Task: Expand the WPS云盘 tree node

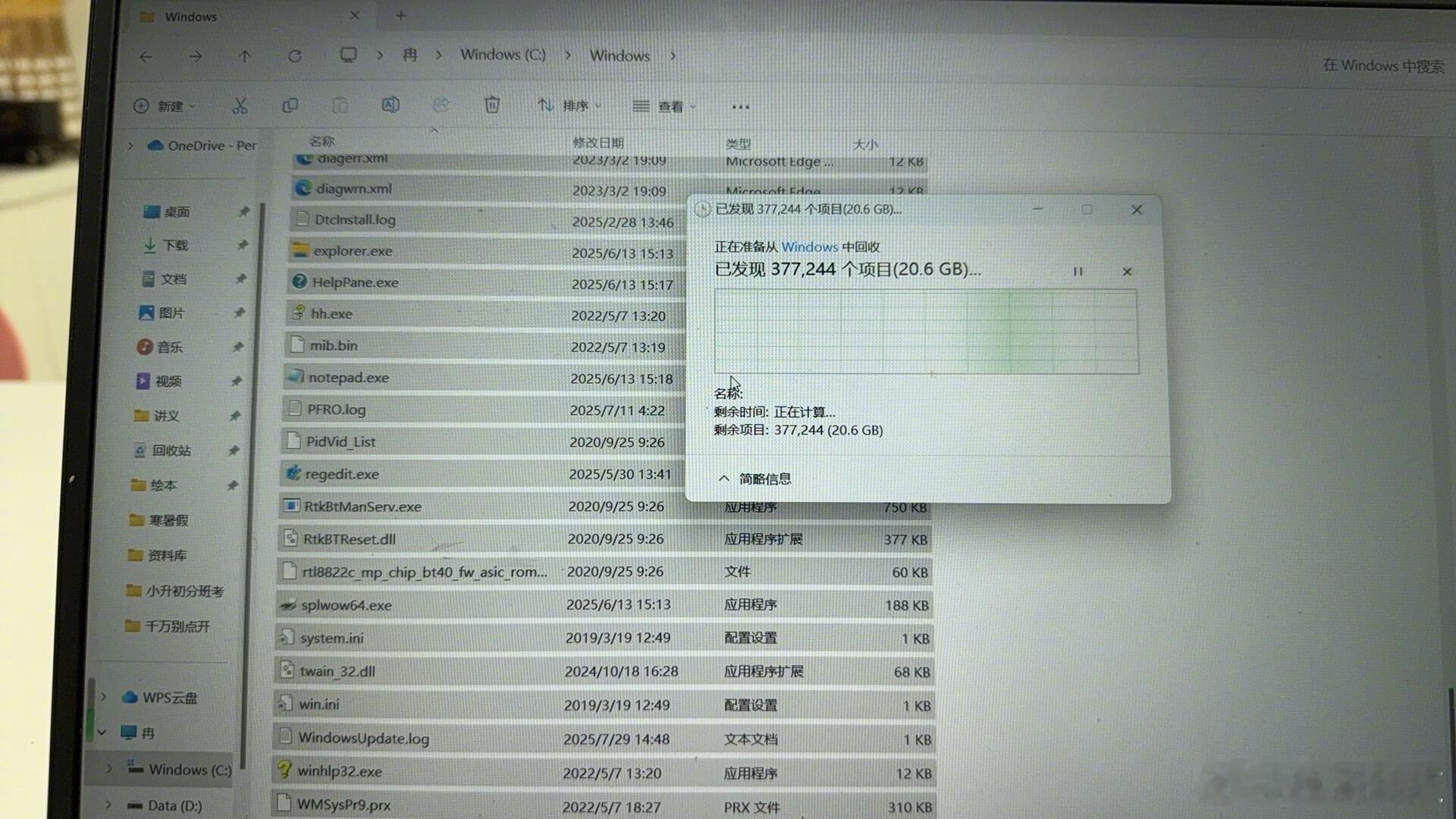Action: point(104,696)
